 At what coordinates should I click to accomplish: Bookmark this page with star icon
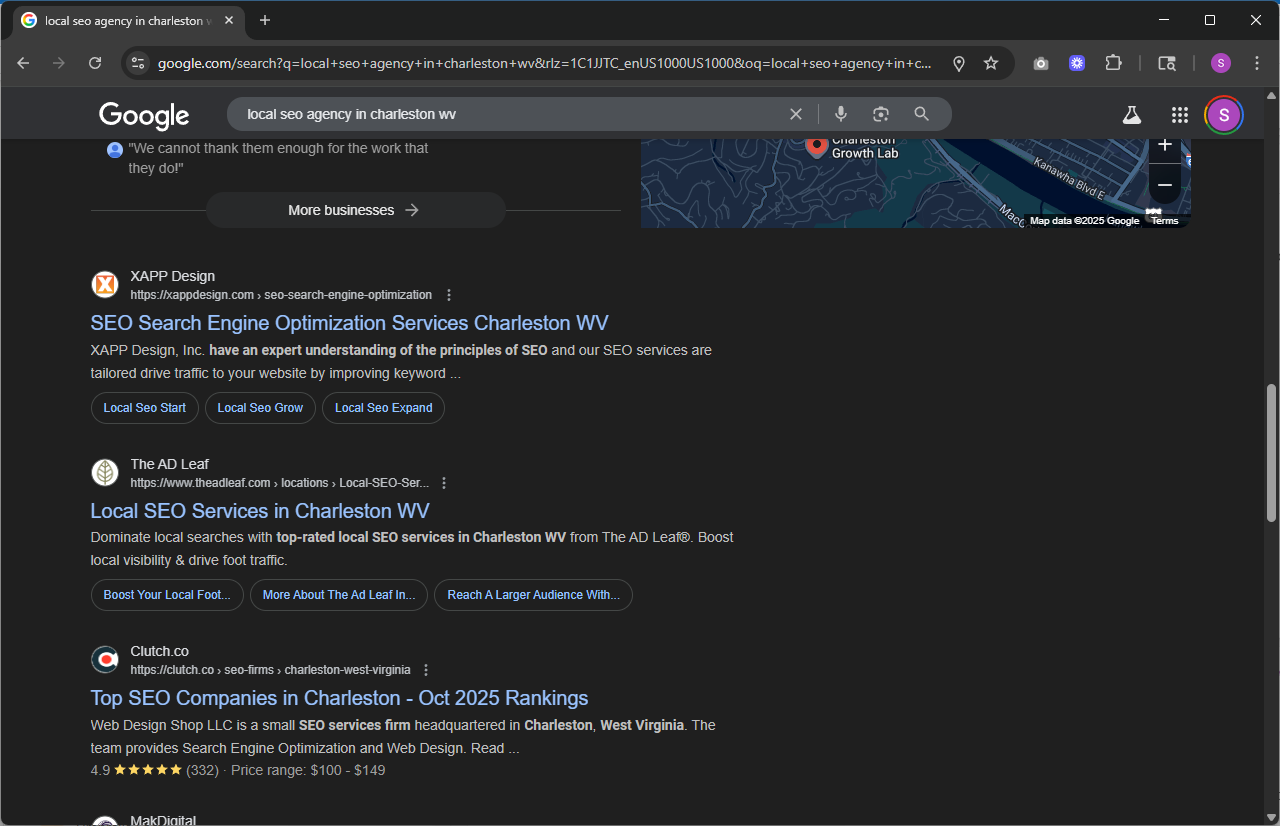click(x=991, y=63)
